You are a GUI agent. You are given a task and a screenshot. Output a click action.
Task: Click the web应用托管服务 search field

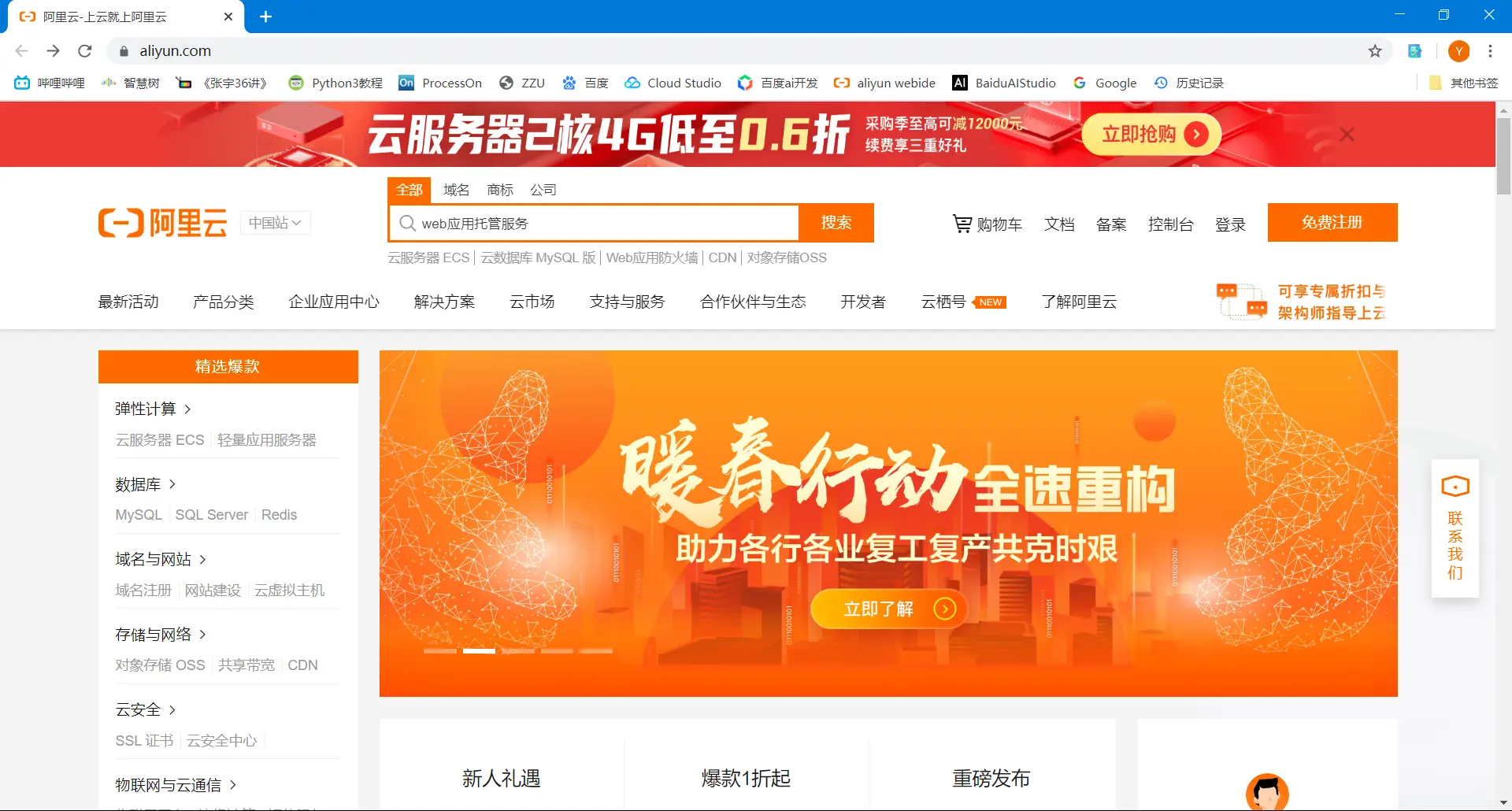tap(594, 224)
